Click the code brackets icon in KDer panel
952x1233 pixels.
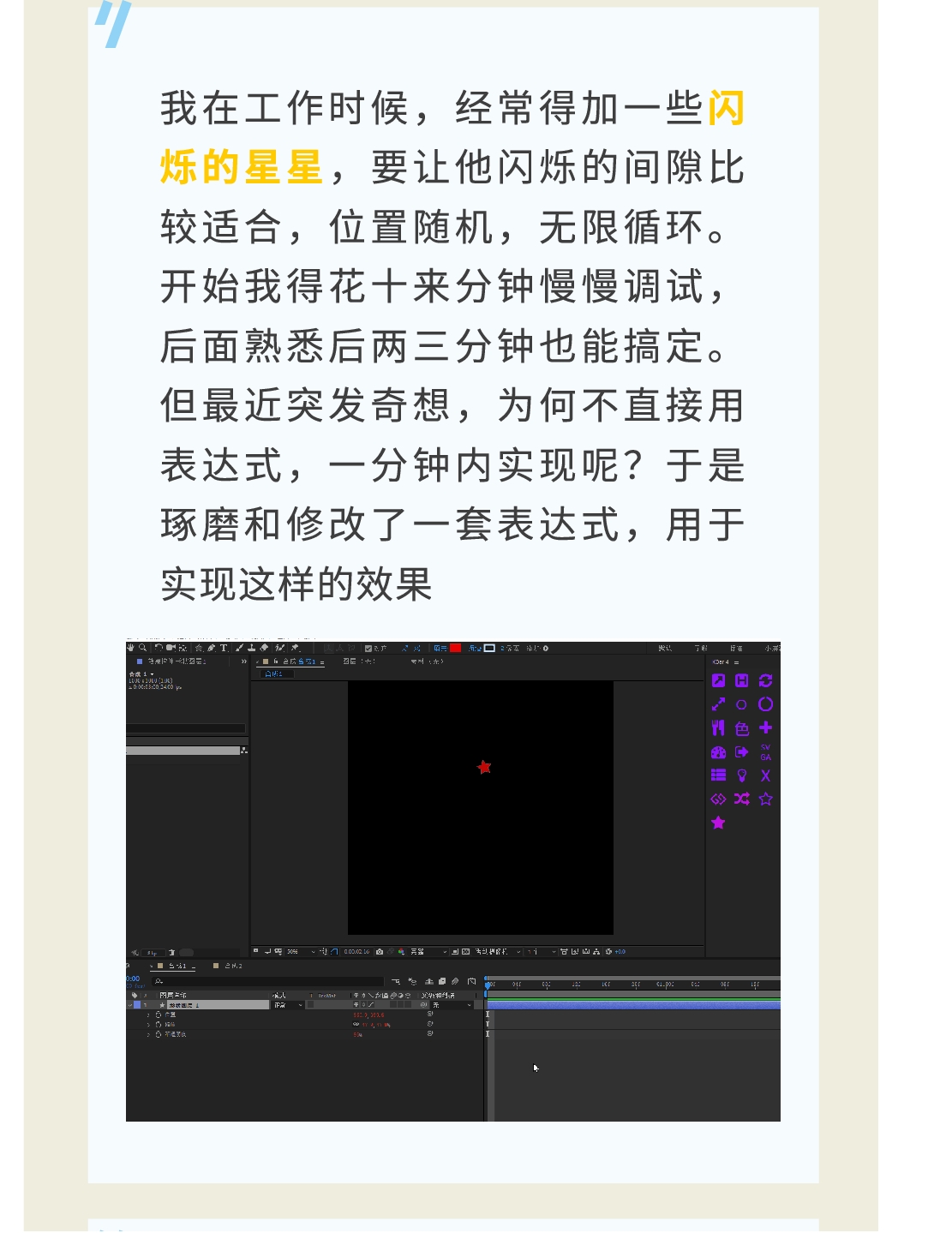point(718,799)
